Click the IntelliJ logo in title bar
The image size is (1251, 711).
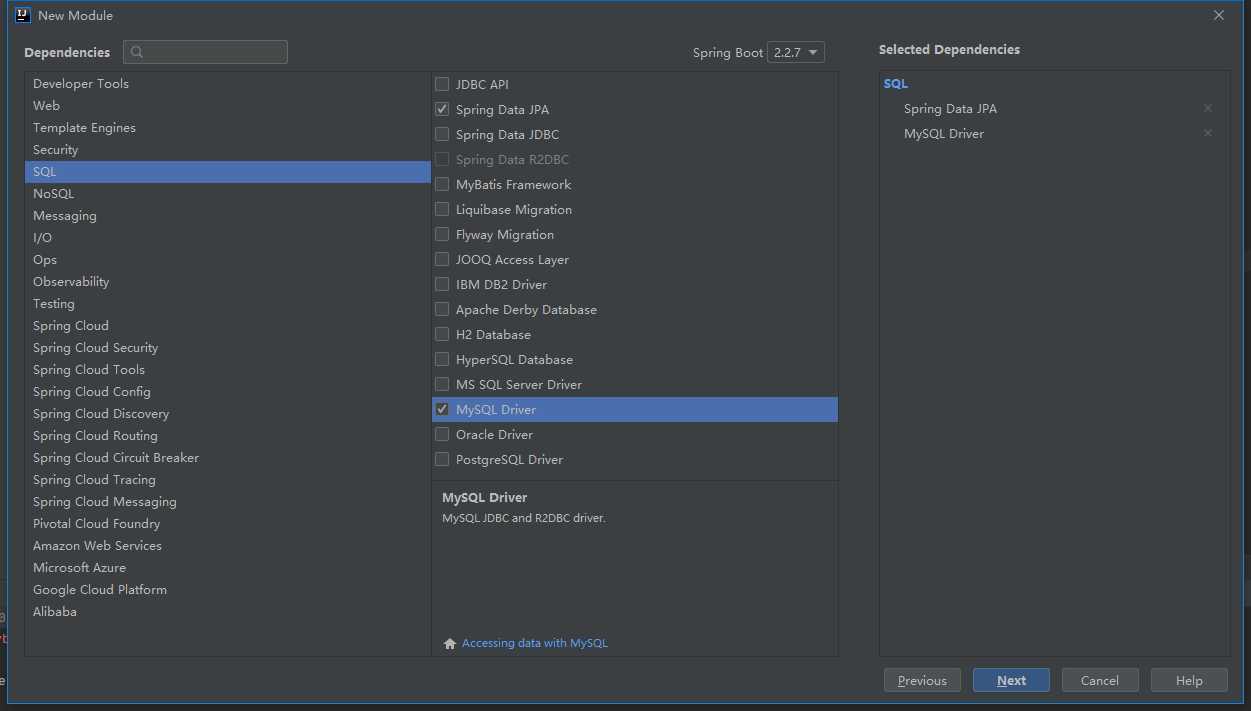[22, 15]
